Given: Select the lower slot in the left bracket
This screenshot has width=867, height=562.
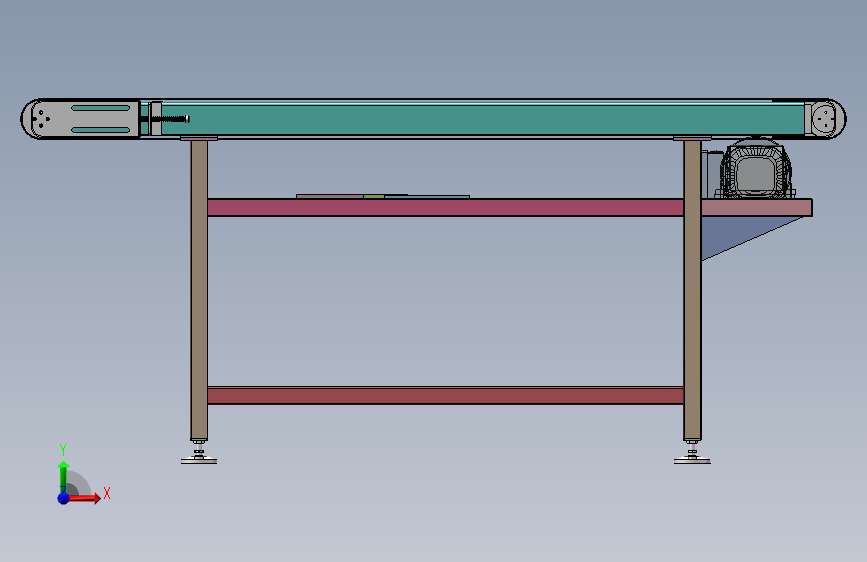Looking at the screenshot, I should pos(101,130).
